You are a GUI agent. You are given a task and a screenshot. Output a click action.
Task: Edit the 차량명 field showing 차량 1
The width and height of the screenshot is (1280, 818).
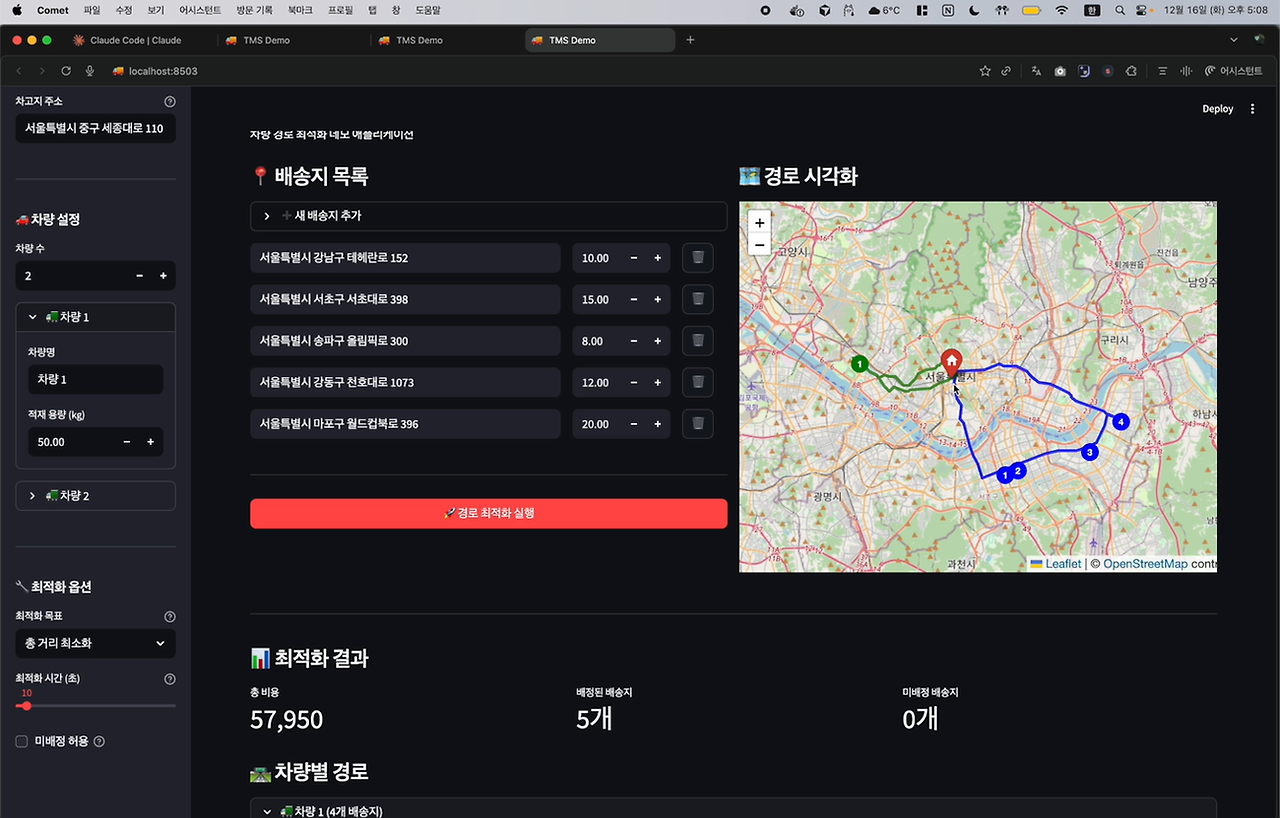click(x=96, y=380)
